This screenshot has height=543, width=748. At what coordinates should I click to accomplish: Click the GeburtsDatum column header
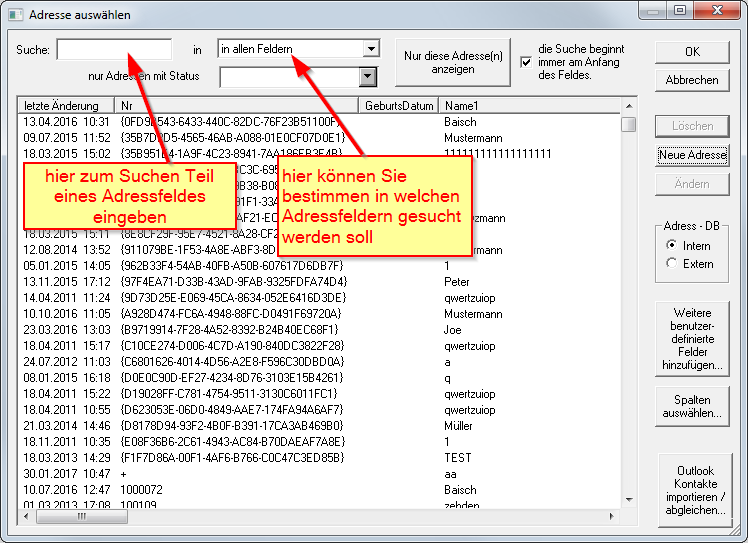[x=399, y=105]
